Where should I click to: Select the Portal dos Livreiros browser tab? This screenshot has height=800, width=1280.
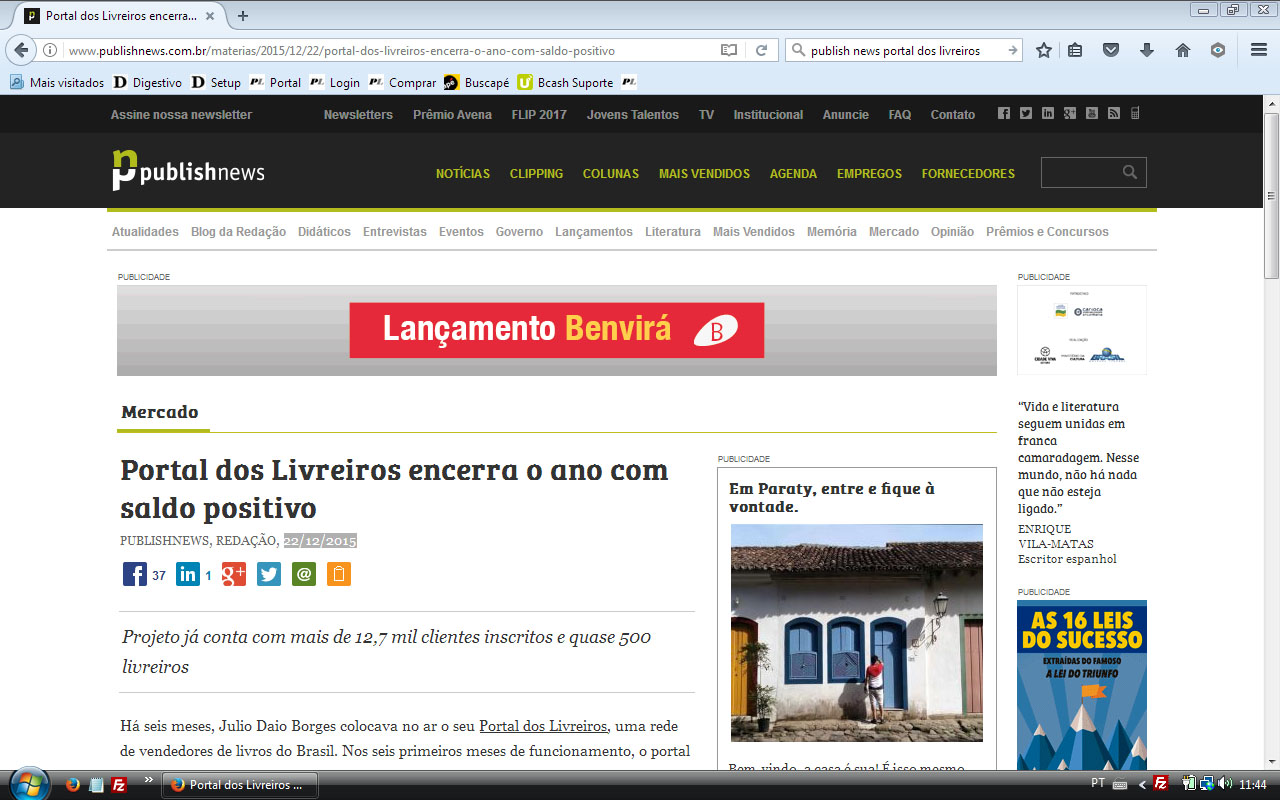pos(119,16)
